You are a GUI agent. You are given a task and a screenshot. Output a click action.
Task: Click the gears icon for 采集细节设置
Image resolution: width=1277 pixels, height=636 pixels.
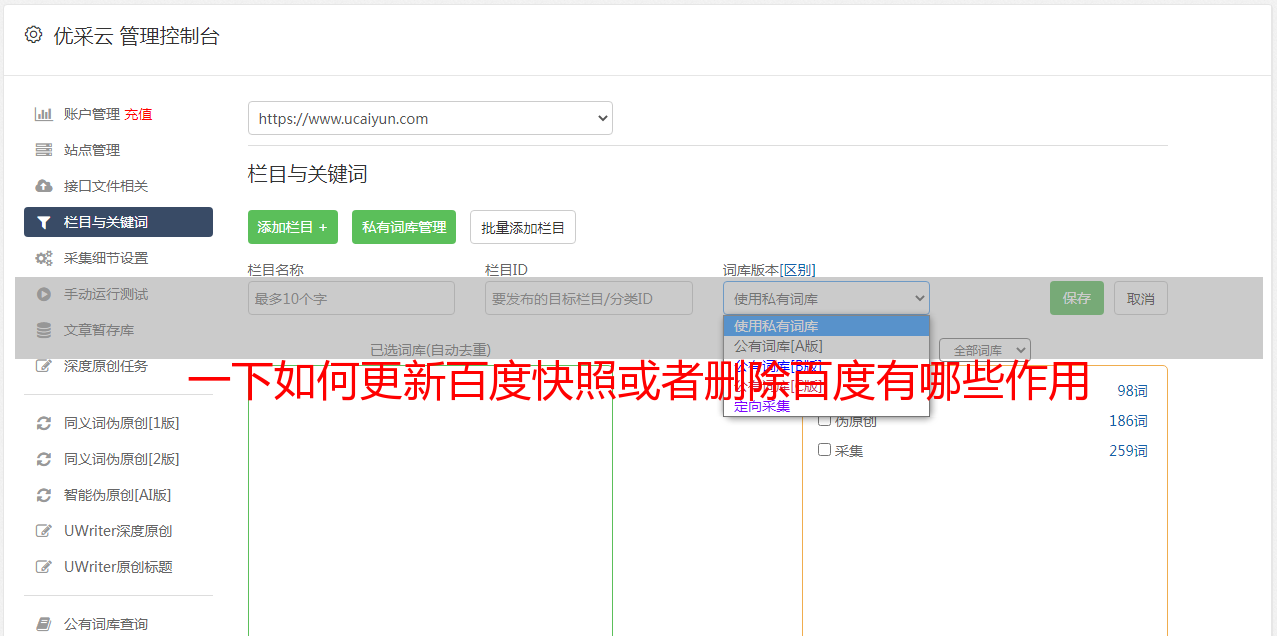43,258
